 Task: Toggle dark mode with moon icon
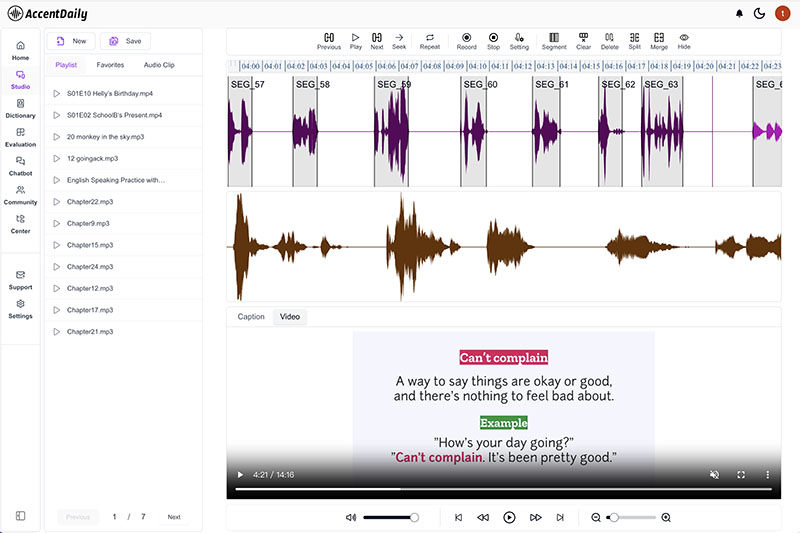click(x=760, y=13)
